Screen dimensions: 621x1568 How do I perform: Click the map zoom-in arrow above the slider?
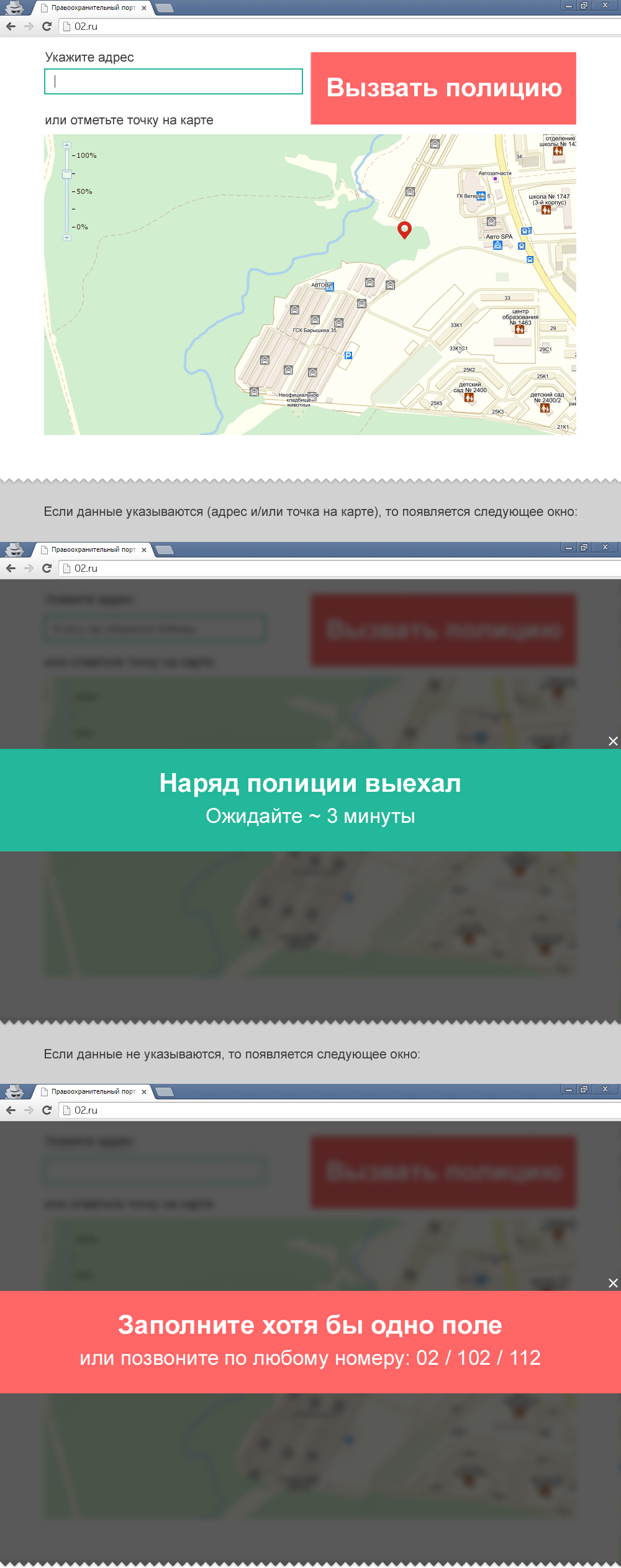pyautogui.click(x=67, y=145)
